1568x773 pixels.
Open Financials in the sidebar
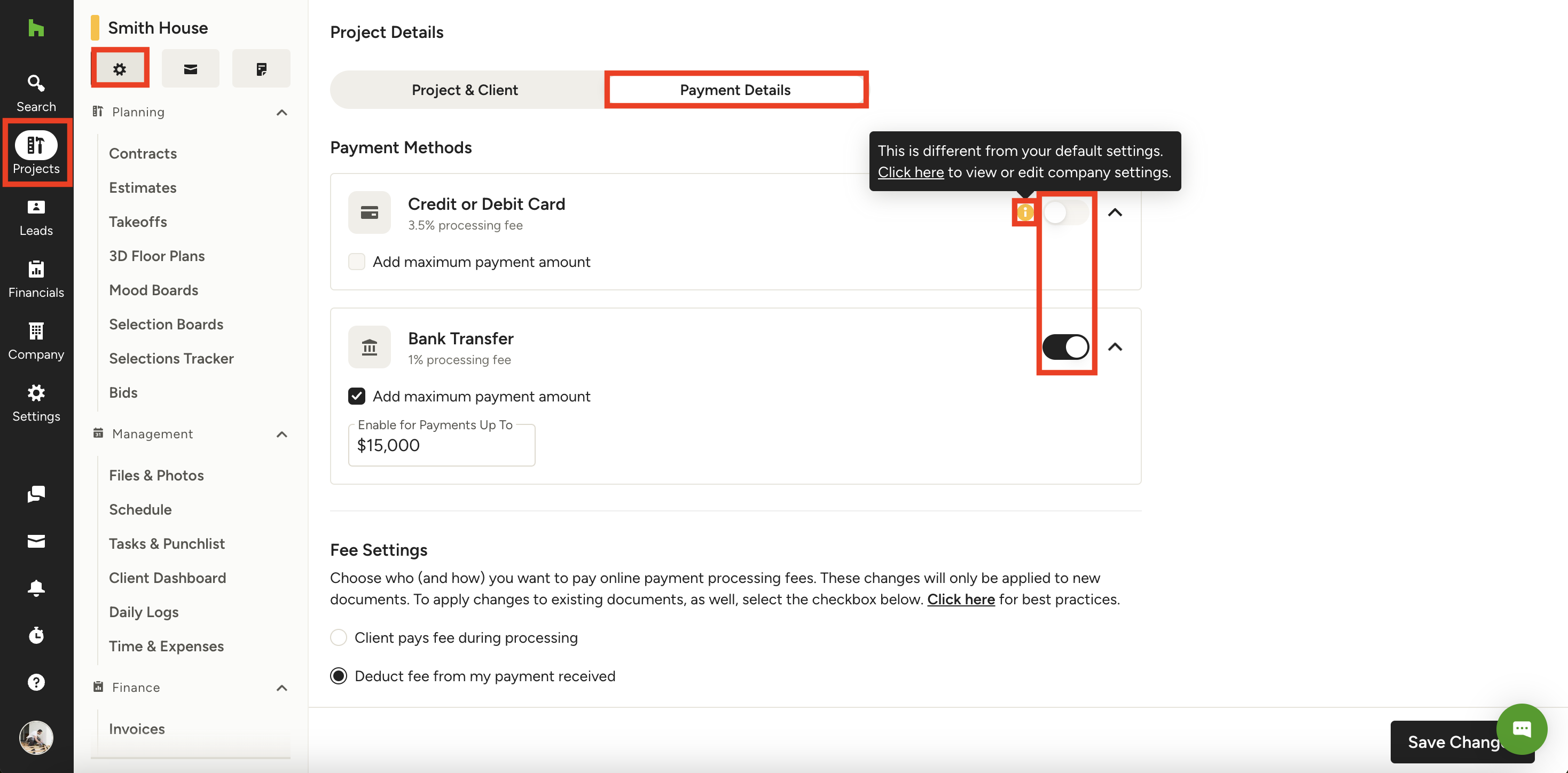click(x=36, y=280)
